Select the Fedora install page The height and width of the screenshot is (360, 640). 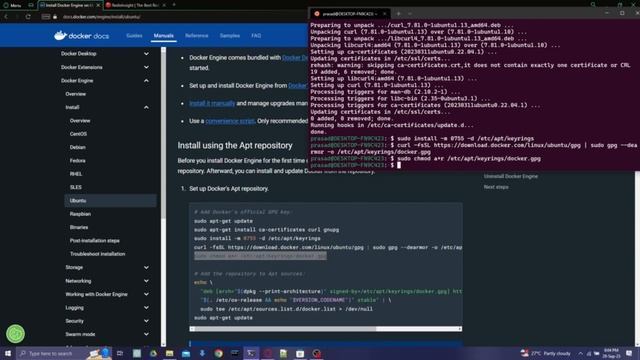click(x=78, y=160)
